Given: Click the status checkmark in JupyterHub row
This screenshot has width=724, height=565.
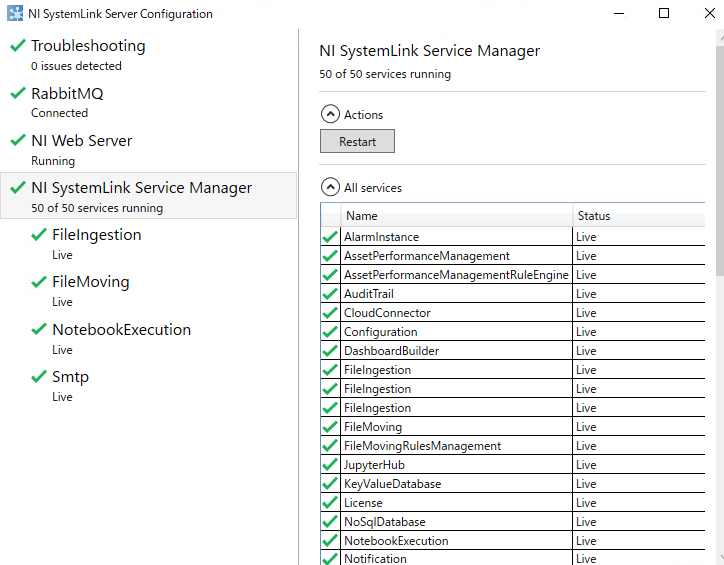Looking at the screenshot, I should (330, 464).
